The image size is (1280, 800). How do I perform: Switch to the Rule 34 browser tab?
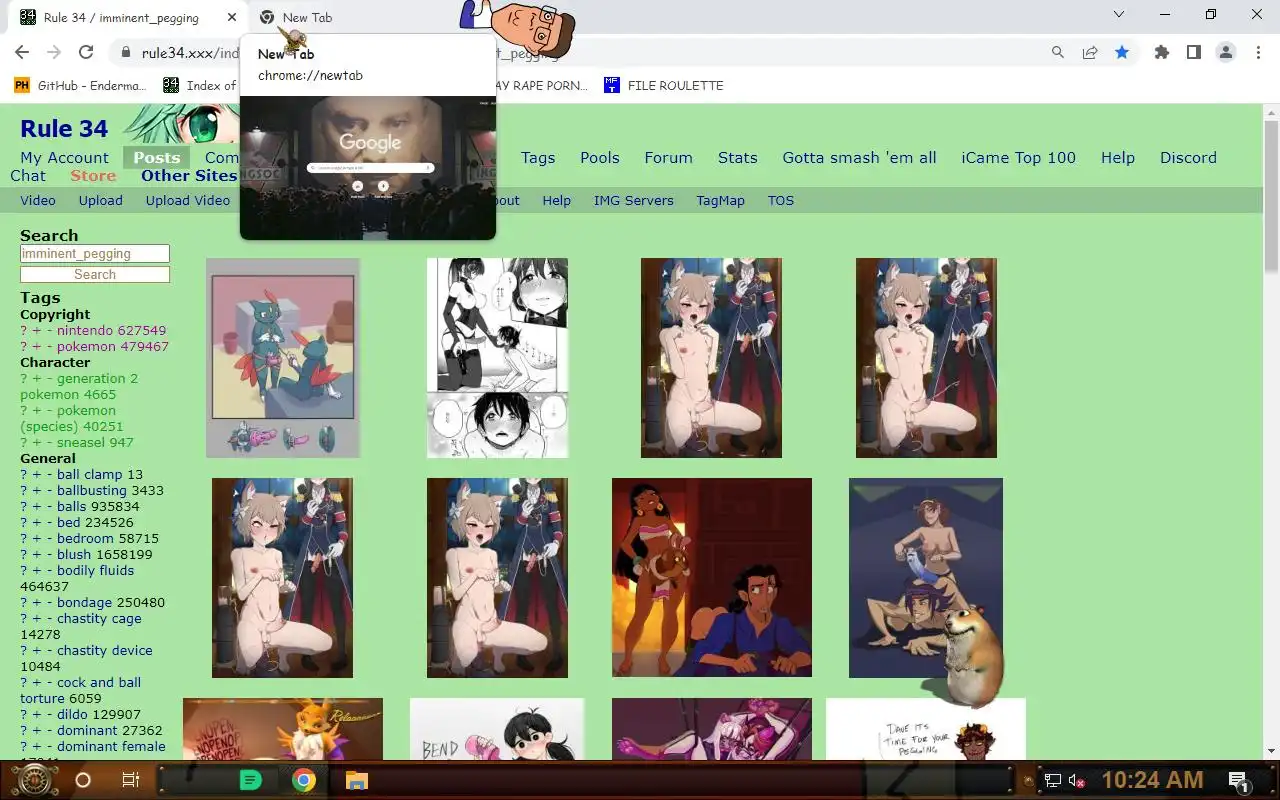coord(120,17)
